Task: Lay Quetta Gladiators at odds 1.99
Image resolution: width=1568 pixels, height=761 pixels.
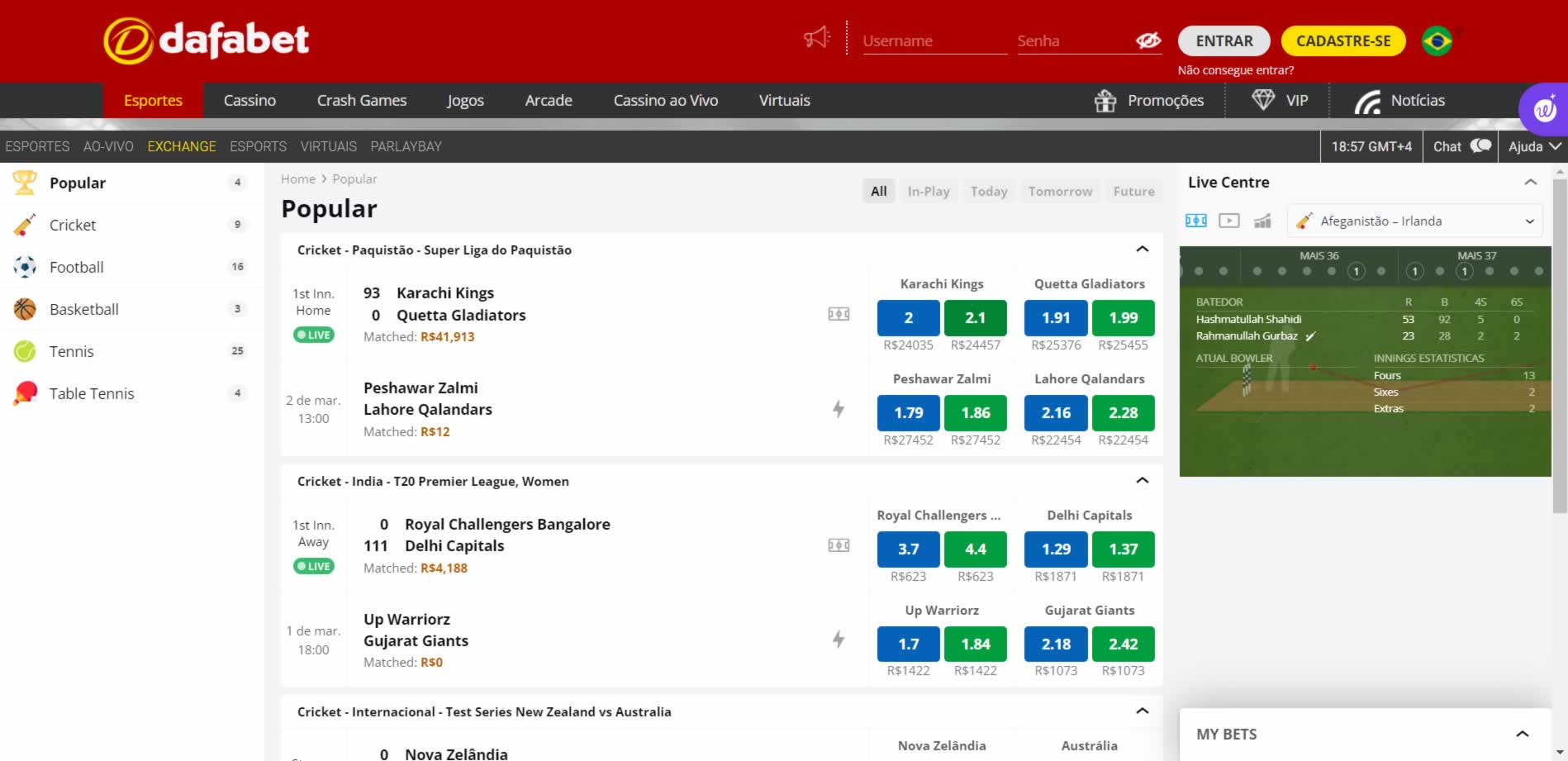Action: (x=1124, y=318)
